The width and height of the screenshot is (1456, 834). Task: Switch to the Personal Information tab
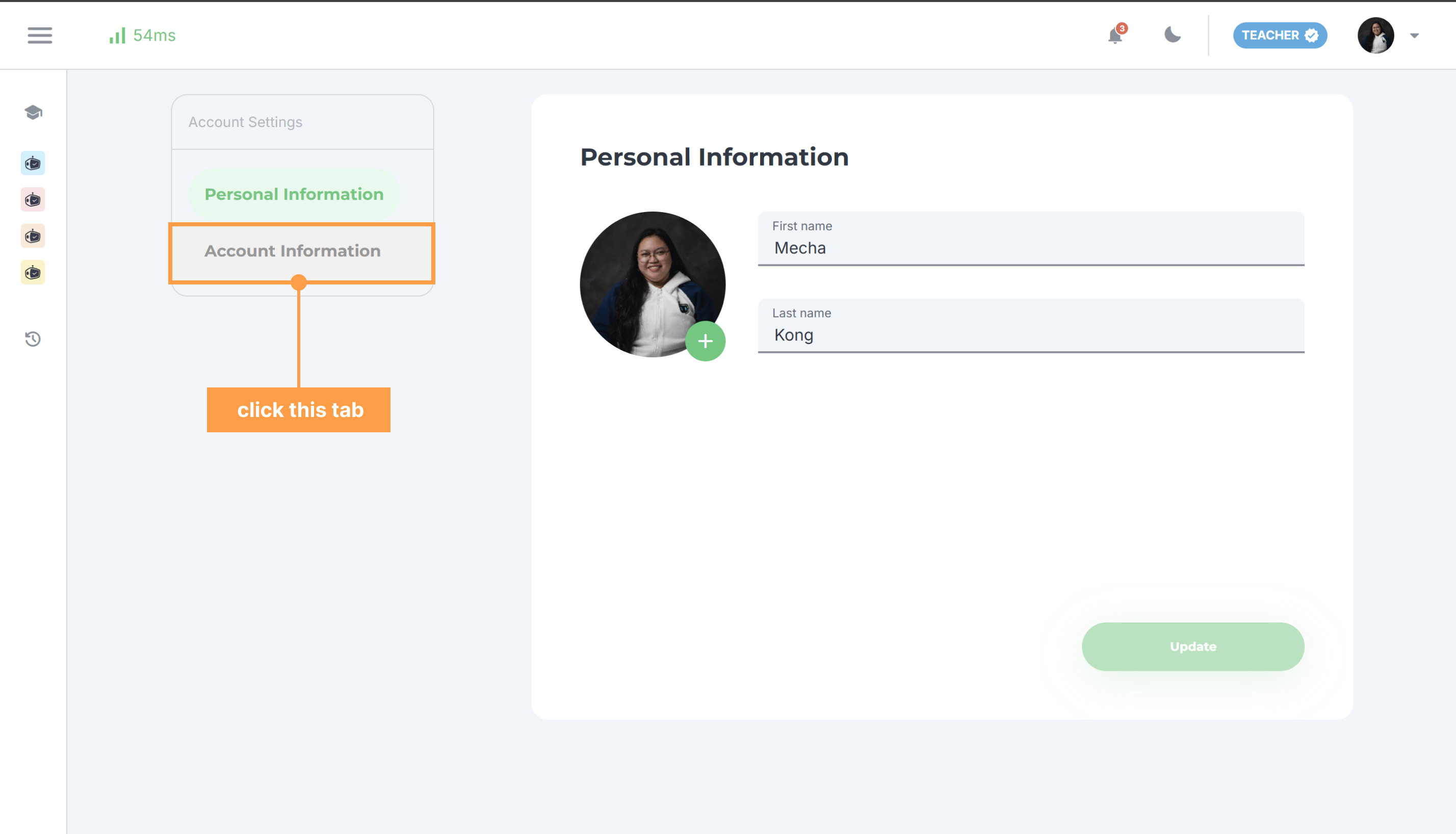[x=294, y=194]
